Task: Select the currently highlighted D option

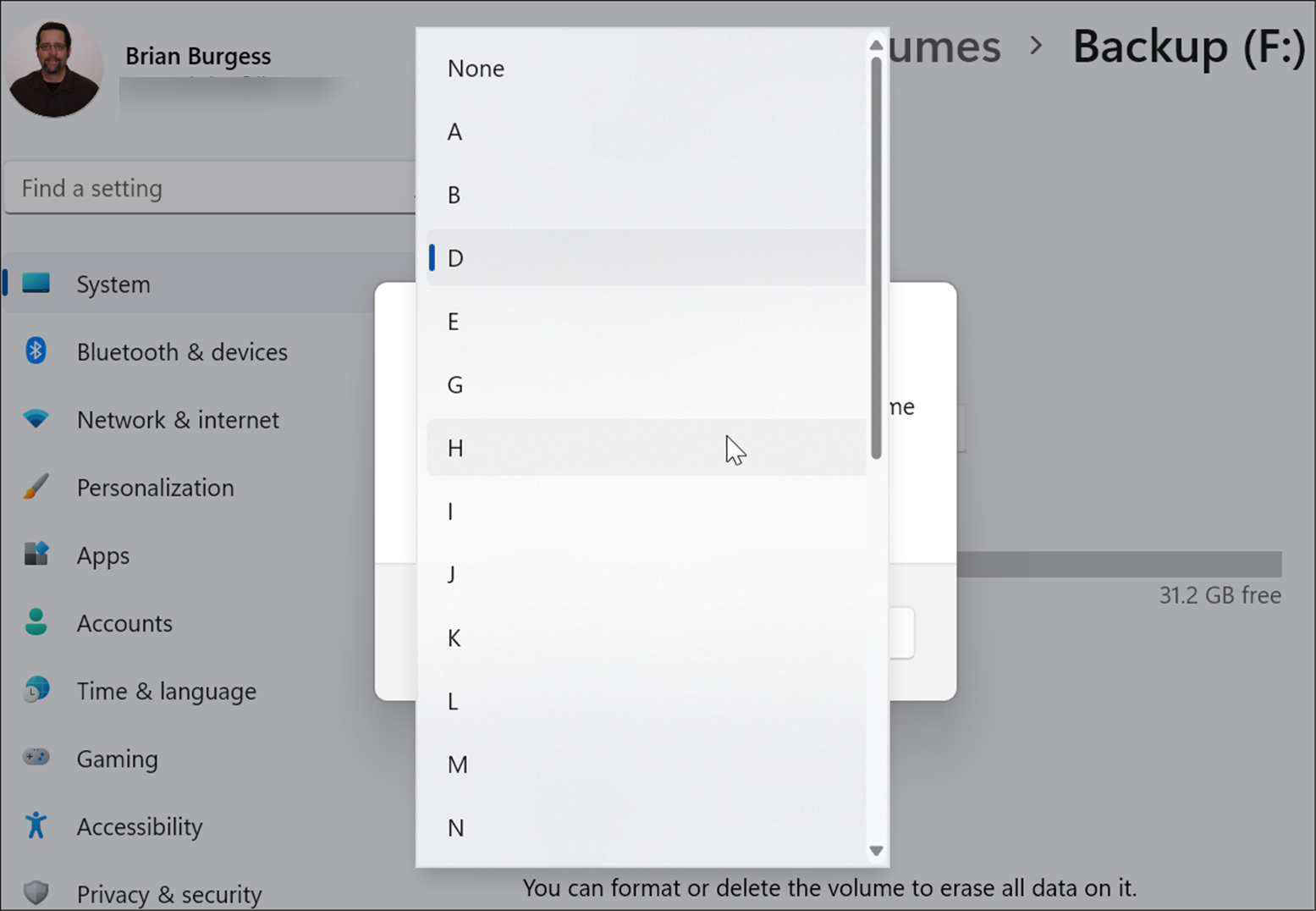Action: point(646,258)
